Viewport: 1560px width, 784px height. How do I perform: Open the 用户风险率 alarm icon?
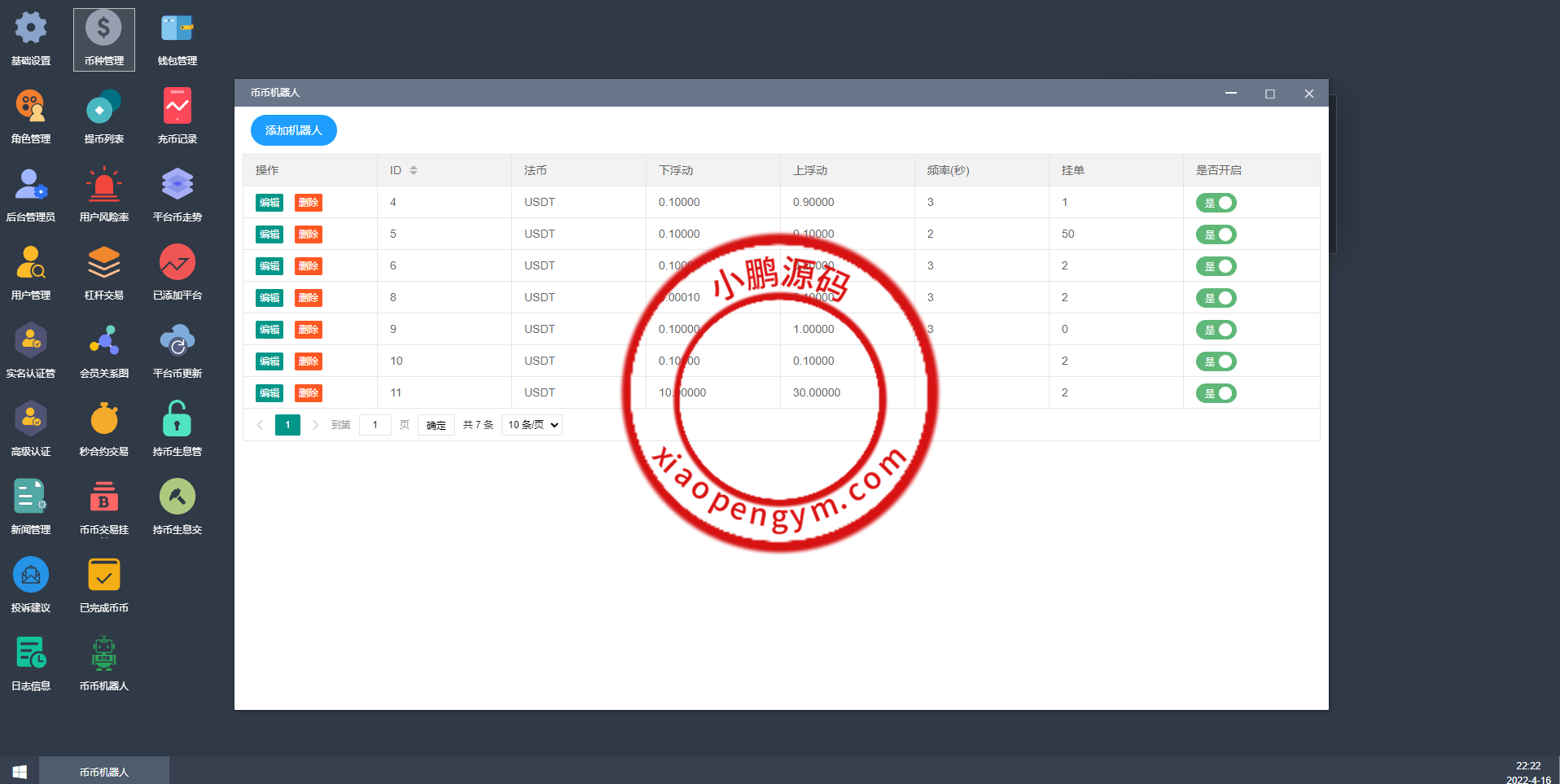(104, 186)
